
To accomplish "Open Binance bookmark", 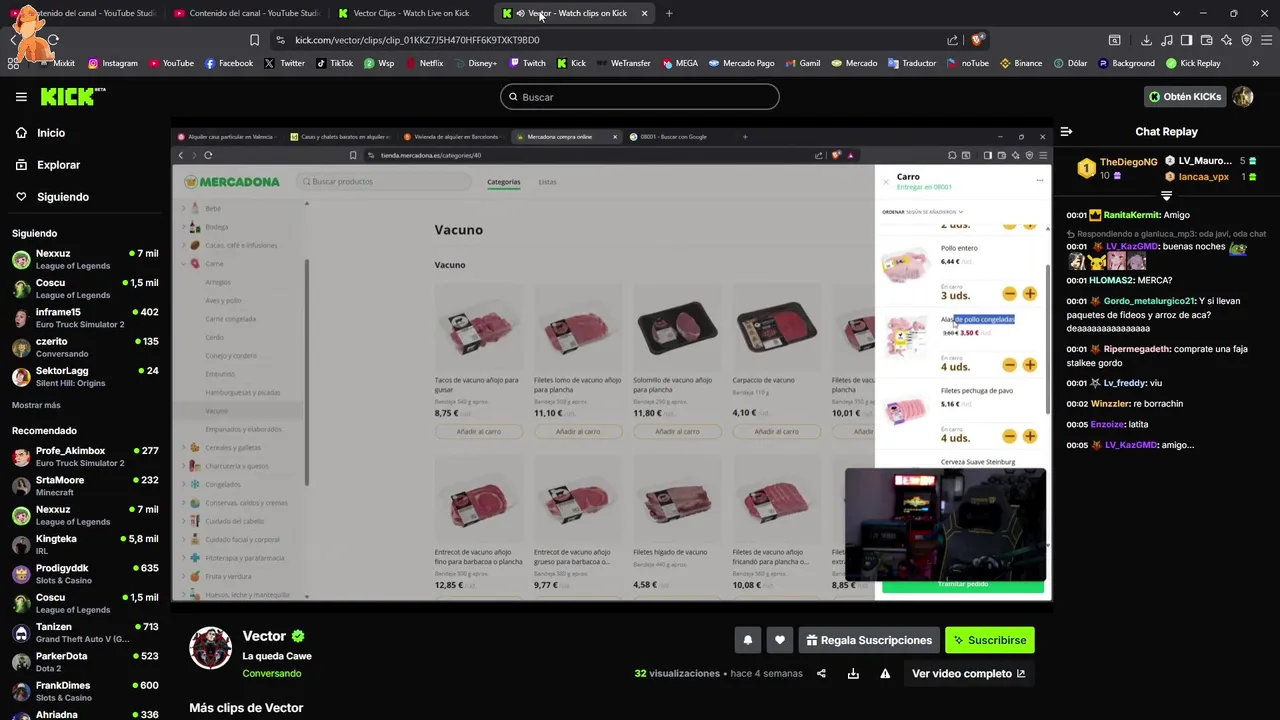I will [x=1020, y=63].
